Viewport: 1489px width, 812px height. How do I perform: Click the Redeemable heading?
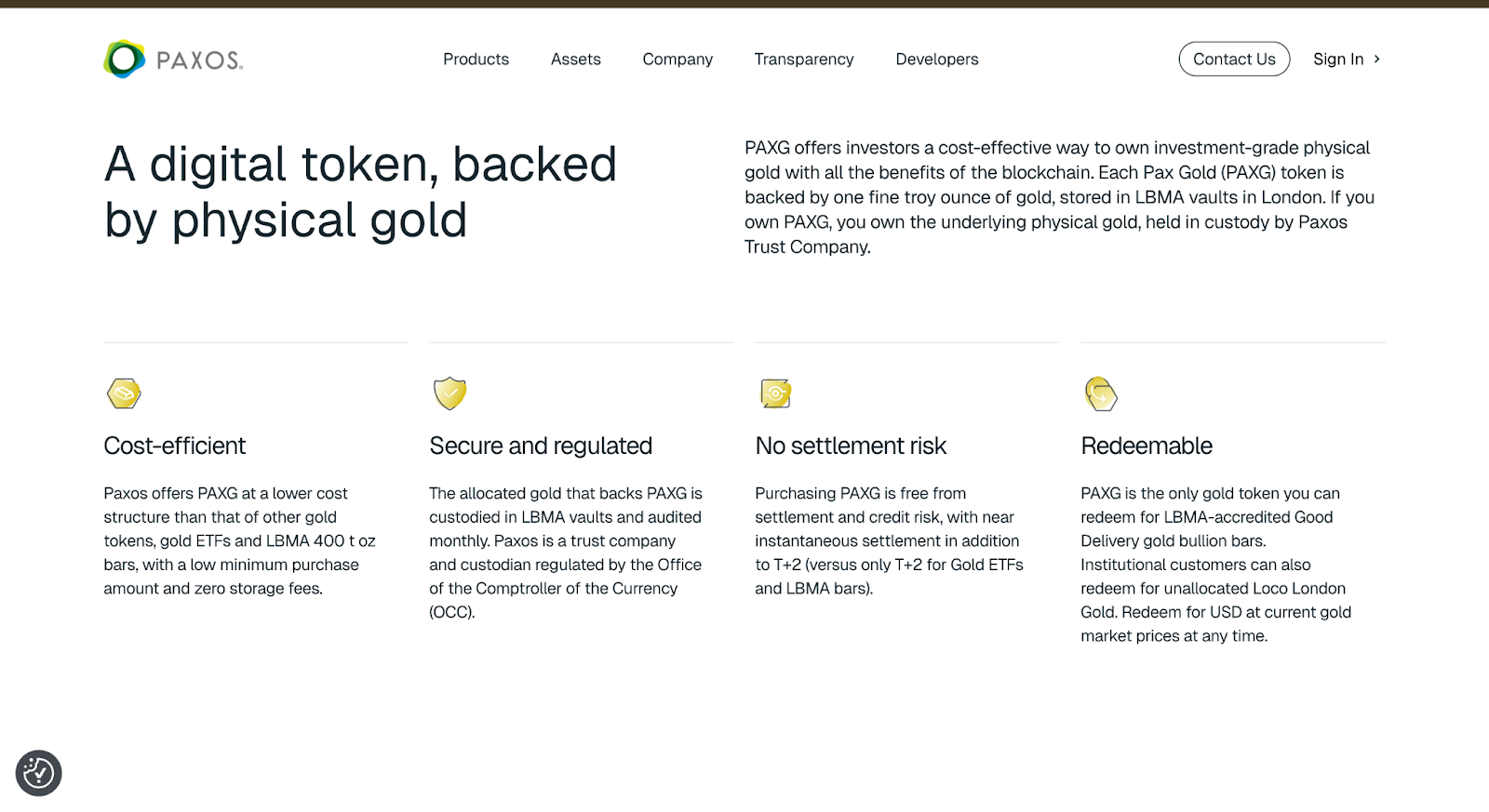pos(1146,446)
